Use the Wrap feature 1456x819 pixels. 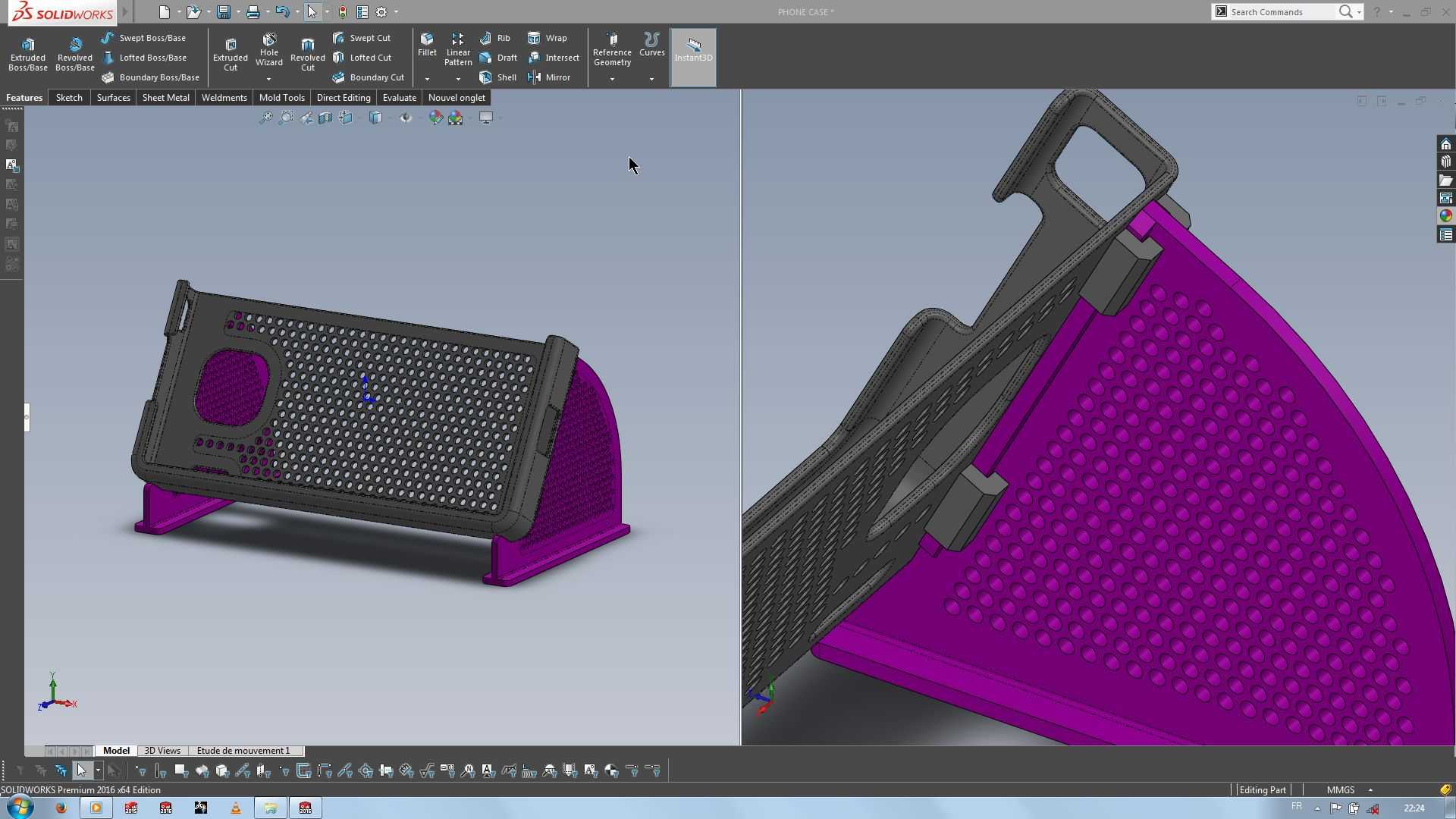coord(548,38)
